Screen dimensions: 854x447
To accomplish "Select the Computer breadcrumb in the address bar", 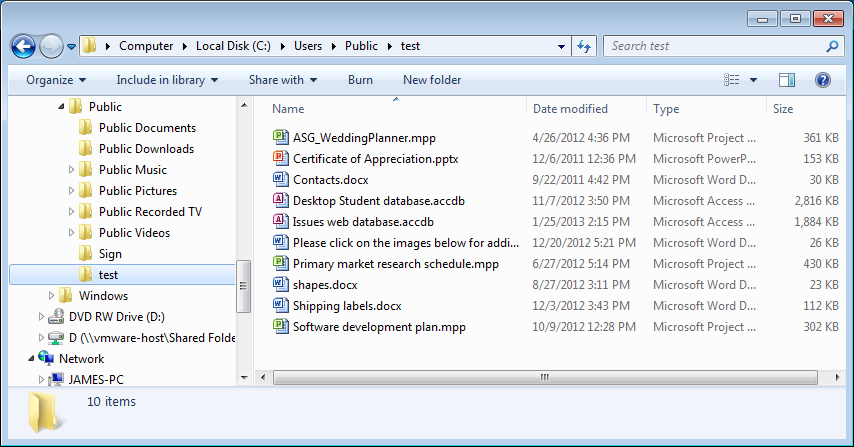I will 146,46.
